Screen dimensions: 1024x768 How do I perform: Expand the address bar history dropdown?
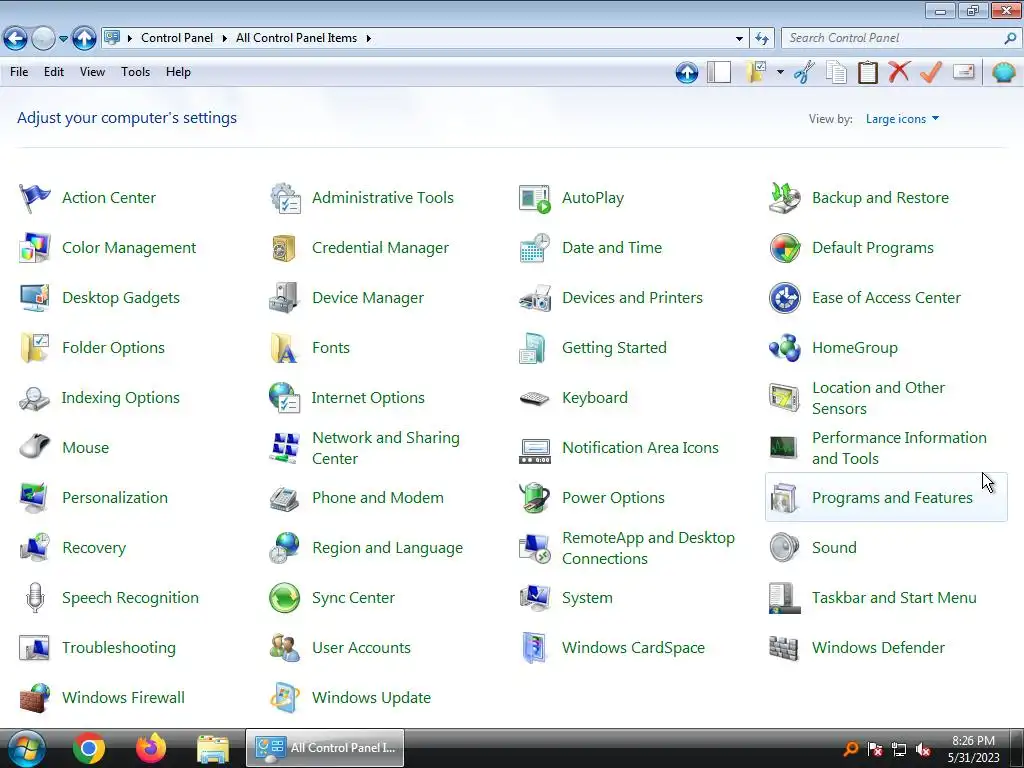point(739,39)
